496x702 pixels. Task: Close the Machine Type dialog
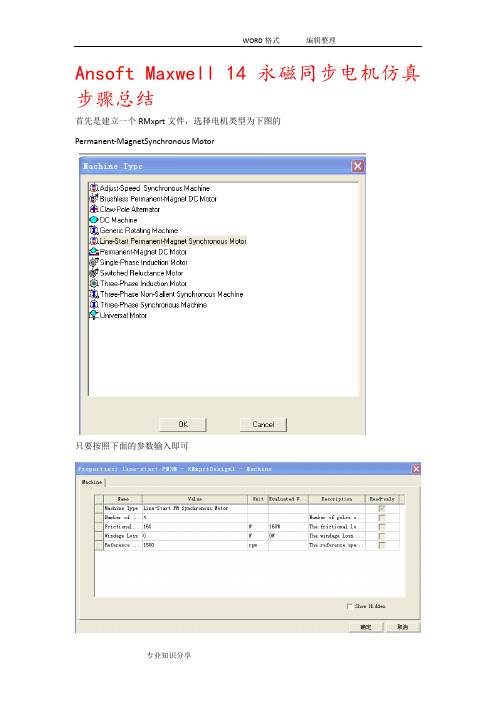tap(358, 167)
